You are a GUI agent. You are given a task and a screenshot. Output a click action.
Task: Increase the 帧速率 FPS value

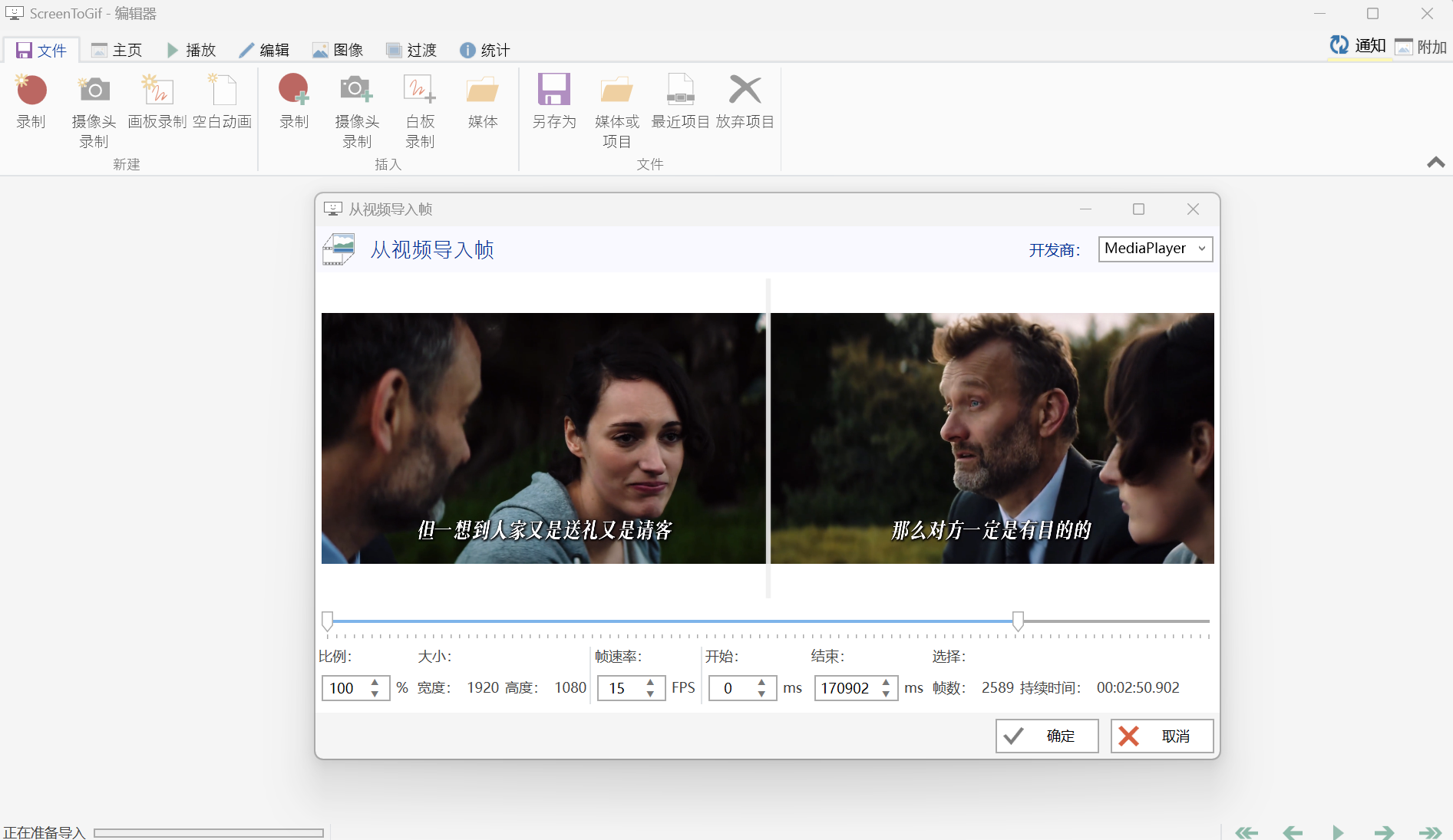pyautogui.click(x=650, y=682)
